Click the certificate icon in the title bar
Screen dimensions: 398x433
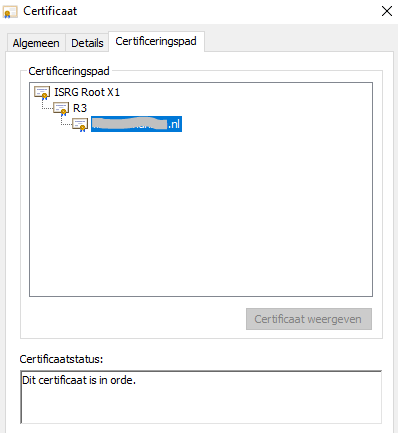(9, 12)
